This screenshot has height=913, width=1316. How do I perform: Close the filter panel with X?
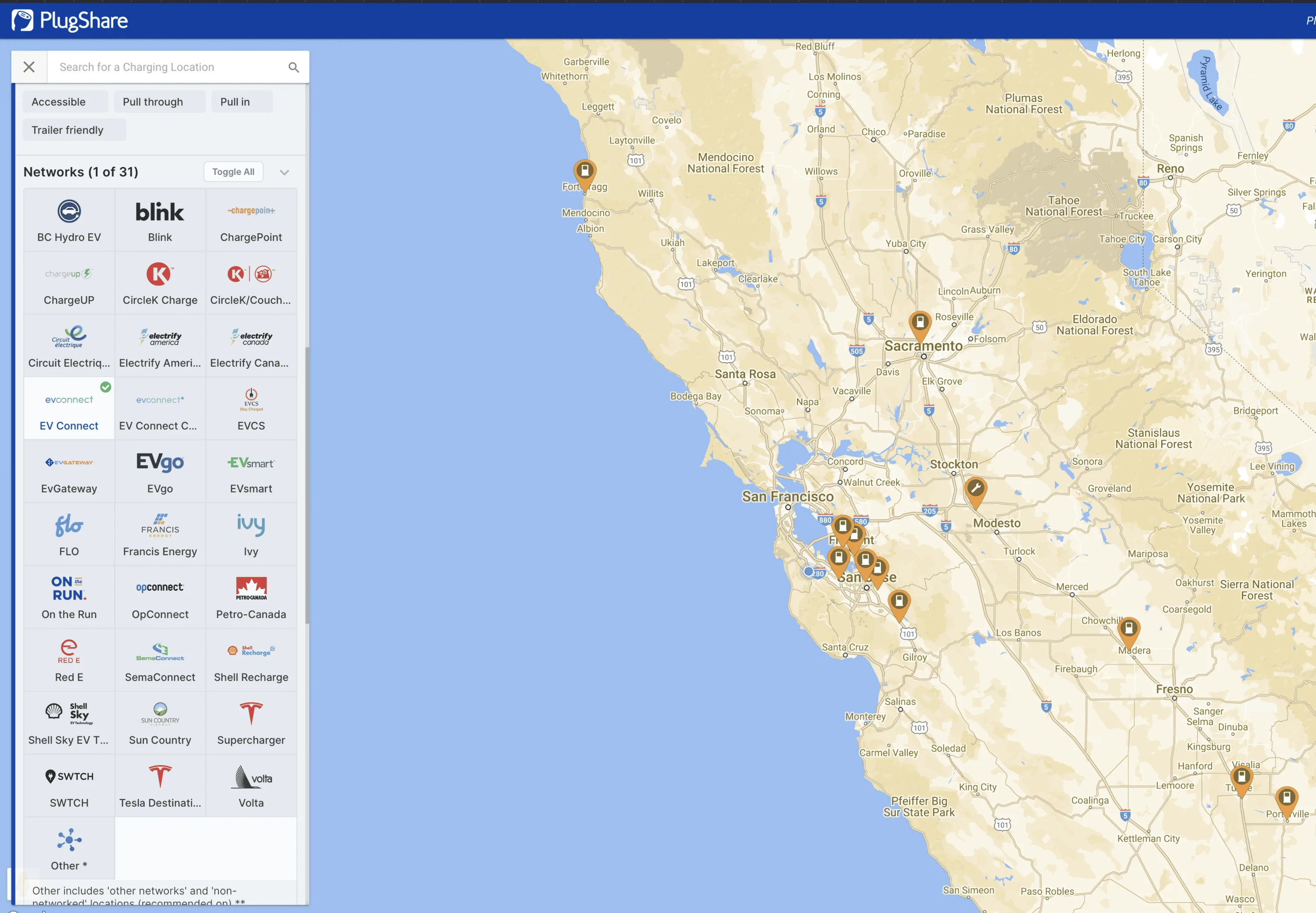[29, 67]
